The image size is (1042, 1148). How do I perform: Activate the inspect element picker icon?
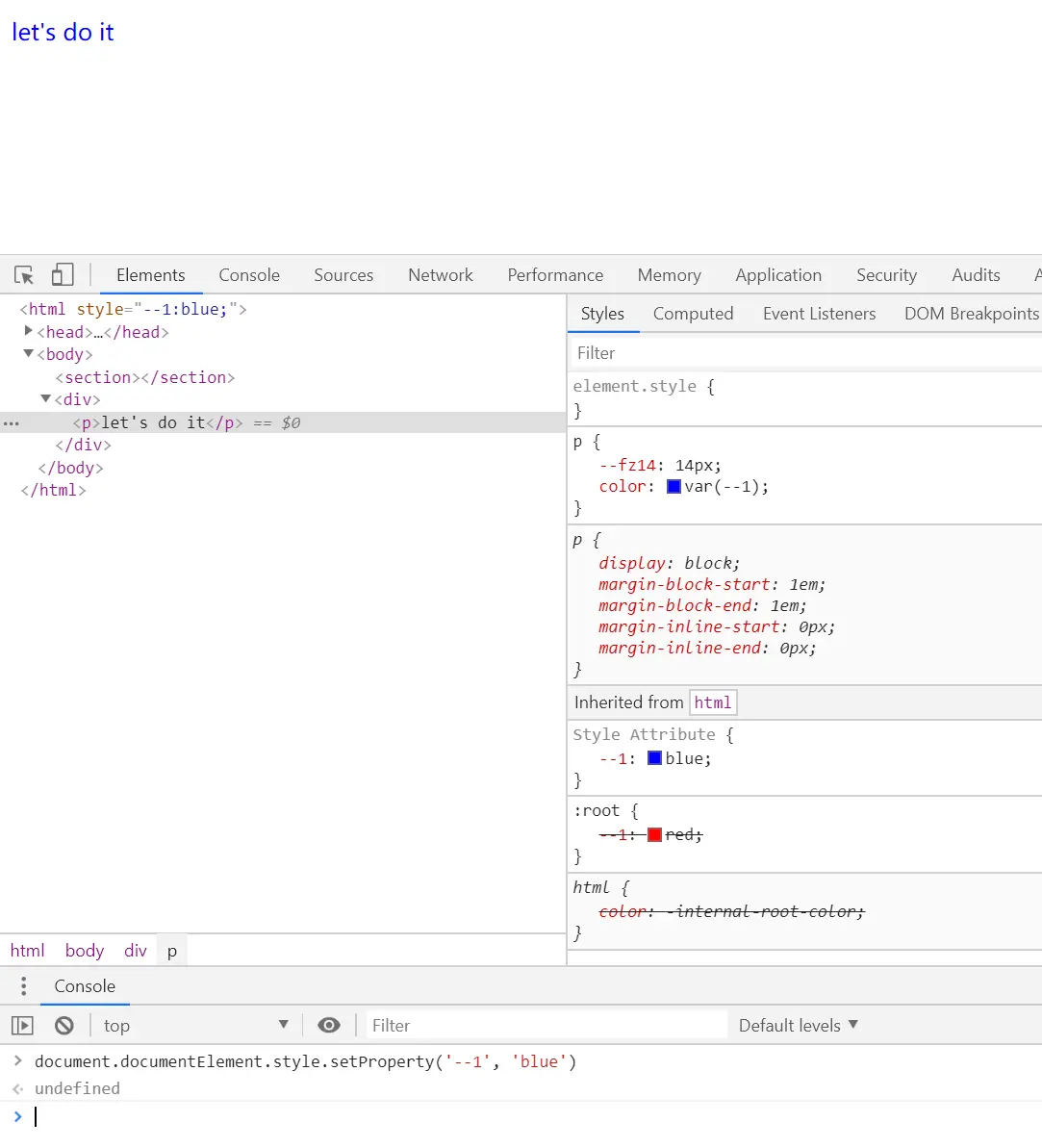point(23,275)
